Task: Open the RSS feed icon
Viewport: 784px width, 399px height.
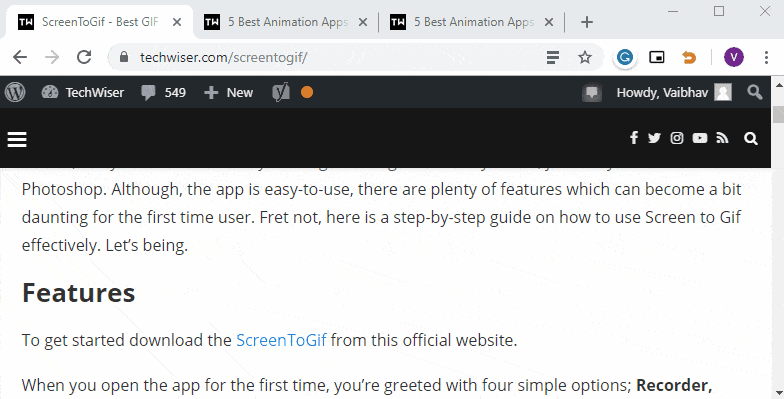Action: (722, 138)
